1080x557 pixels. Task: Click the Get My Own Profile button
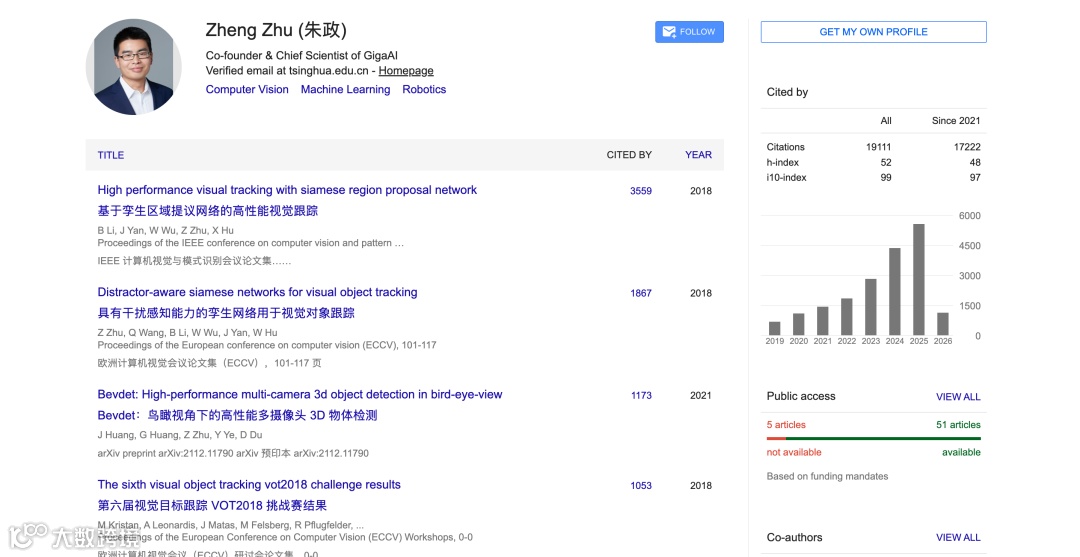coord(873,32)
